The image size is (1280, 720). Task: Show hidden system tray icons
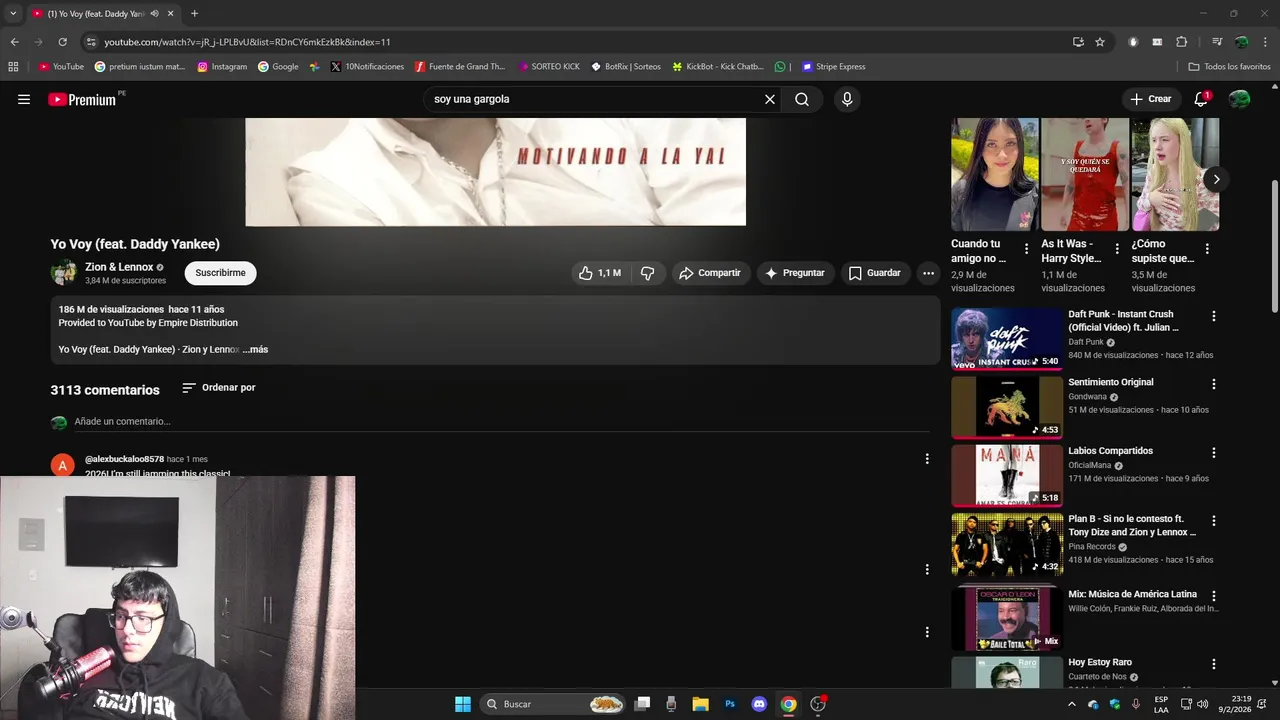[x=1072, y=704]
